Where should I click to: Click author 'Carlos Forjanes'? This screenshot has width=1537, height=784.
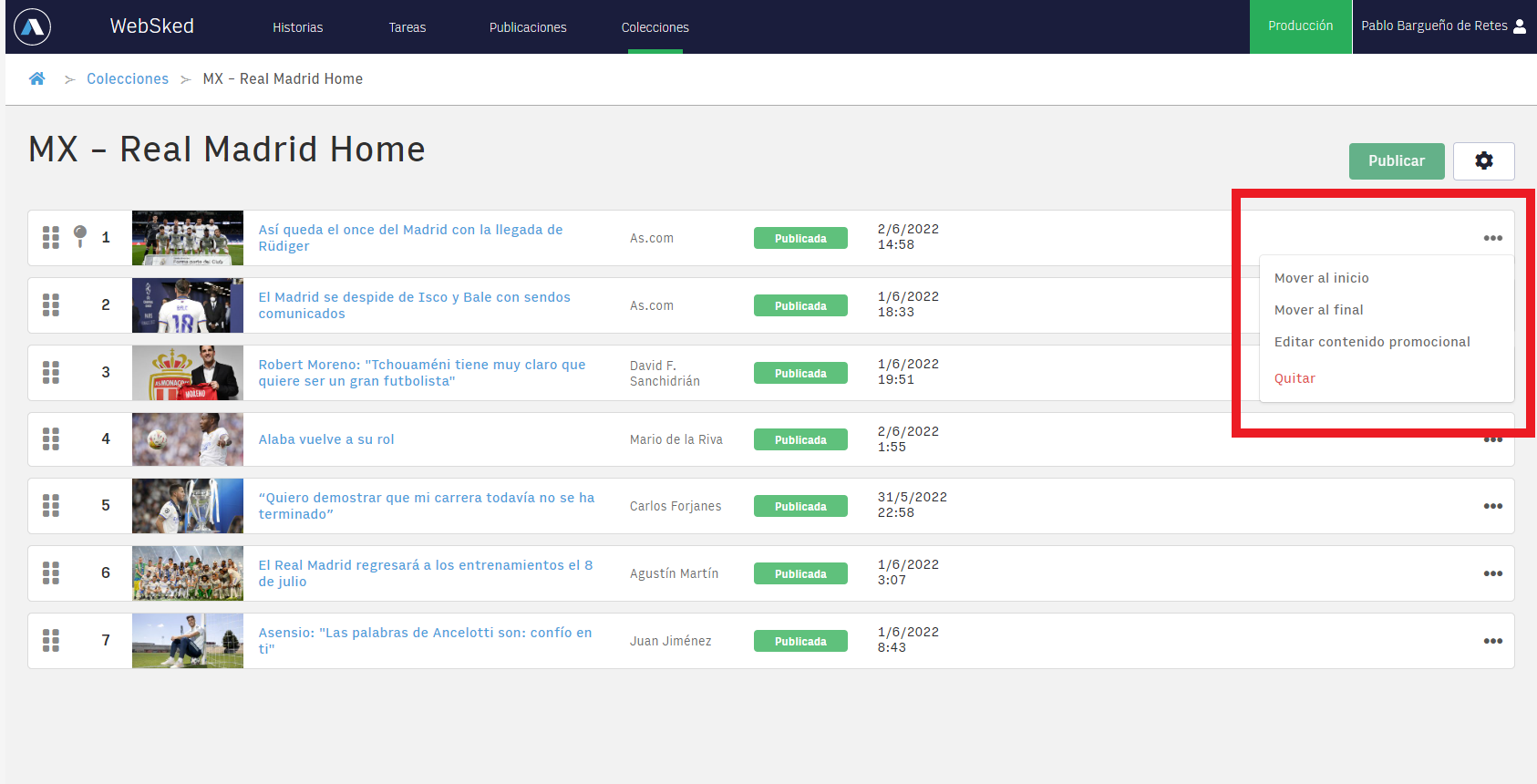[x=675, y=506]
